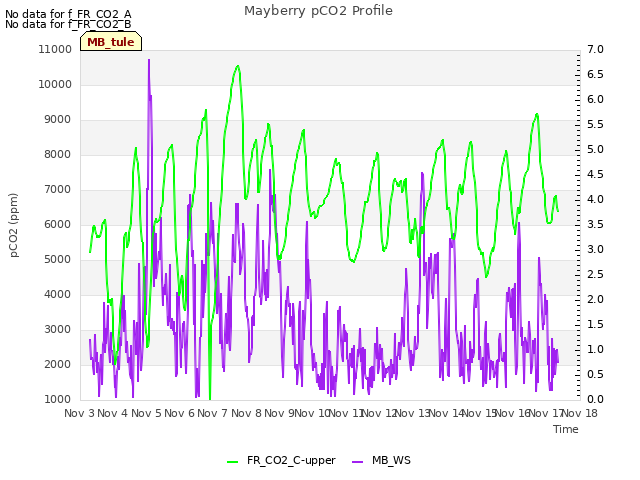The image size is (640, 480).
Task: Click the purple MB_WS legend swatch
Action: tap(357, 461)
